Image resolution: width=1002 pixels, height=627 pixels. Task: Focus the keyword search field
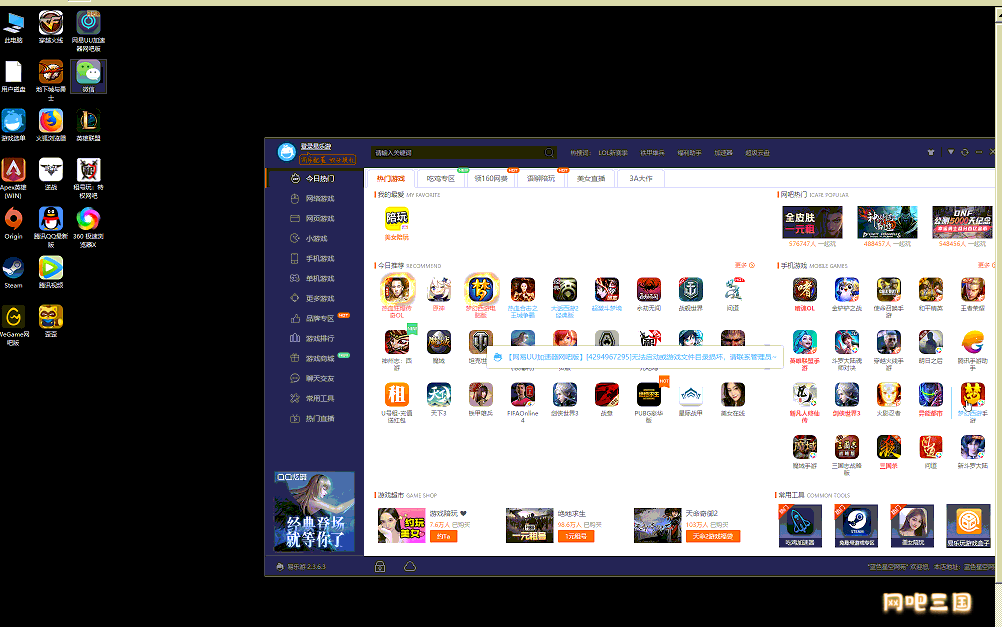coord(457,153)
